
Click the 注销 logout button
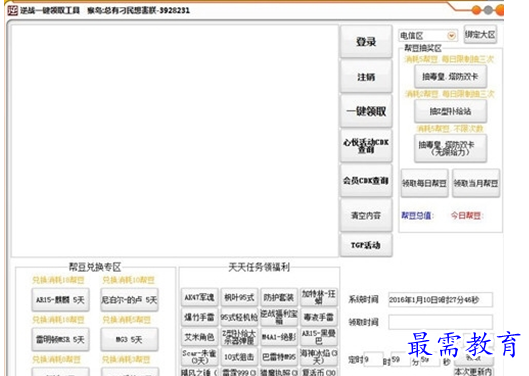pos(366,77)
